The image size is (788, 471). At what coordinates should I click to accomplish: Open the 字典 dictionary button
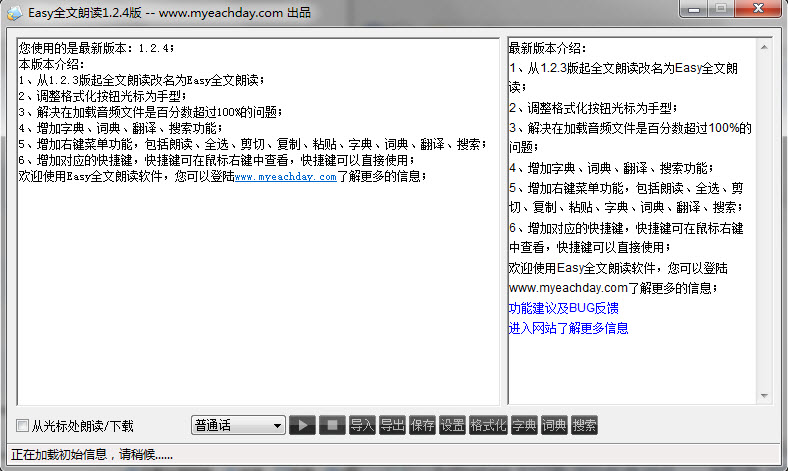pos(524,425)
